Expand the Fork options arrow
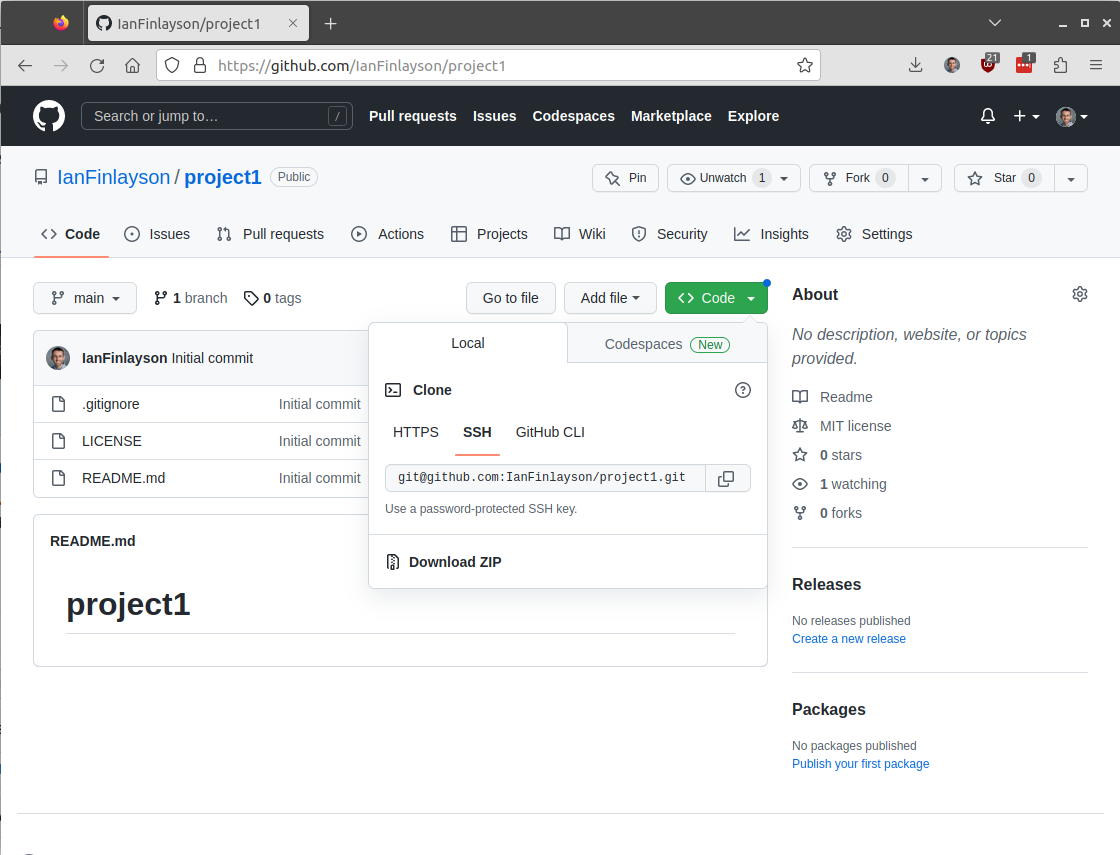Image resolution: width=1120 pixels, height=855 pixels. [x=925, y=178]
